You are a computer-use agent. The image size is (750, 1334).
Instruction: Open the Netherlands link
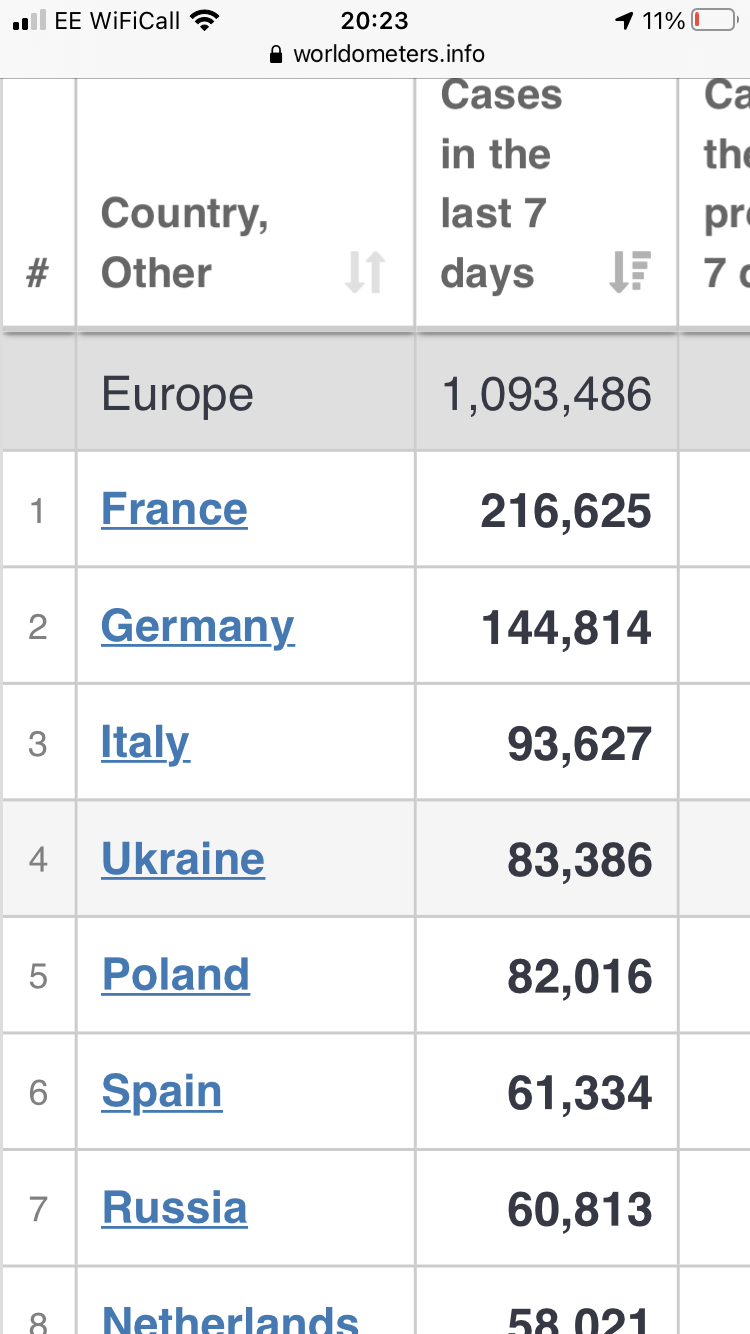point(230,1318)
